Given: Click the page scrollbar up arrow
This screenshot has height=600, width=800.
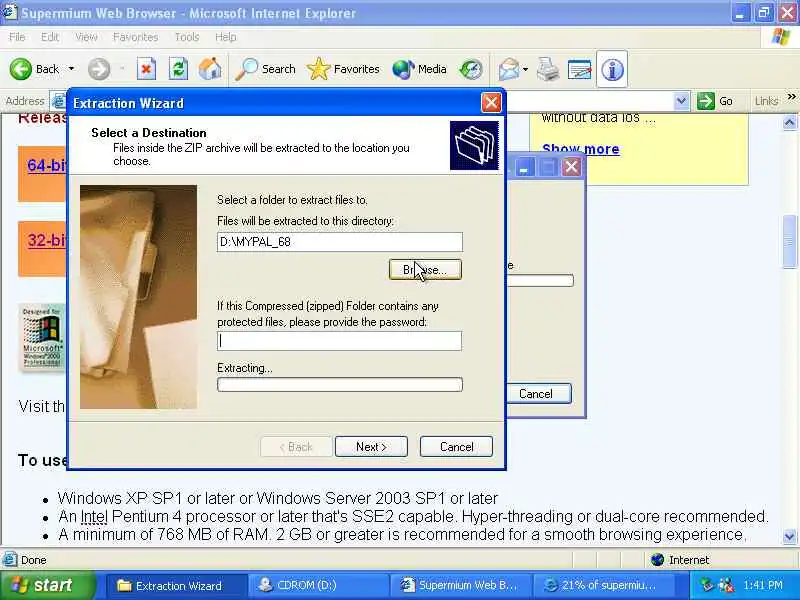Looking at the screenshot, I should tap(789, 122).
